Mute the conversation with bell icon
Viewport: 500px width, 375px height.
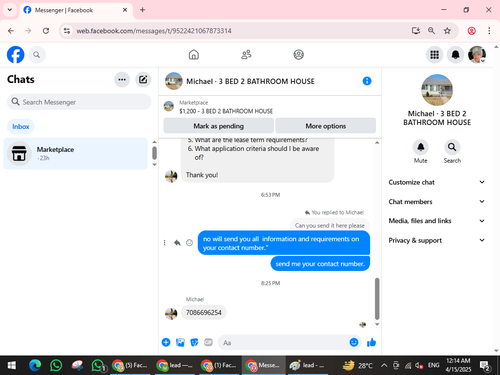pos(421,147)
